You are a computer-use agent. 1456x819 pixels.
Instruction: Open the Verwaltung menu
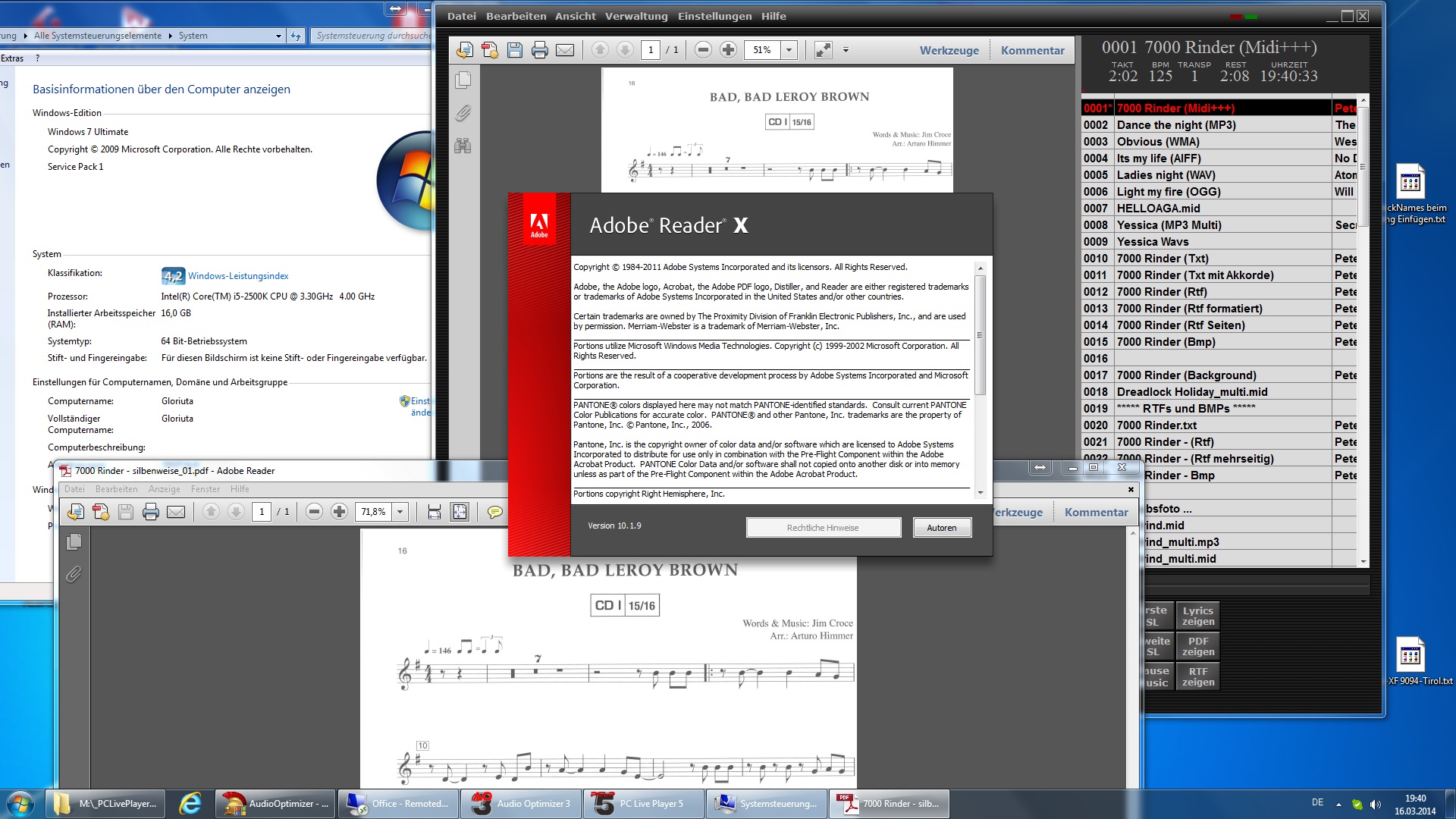[635, 16]
